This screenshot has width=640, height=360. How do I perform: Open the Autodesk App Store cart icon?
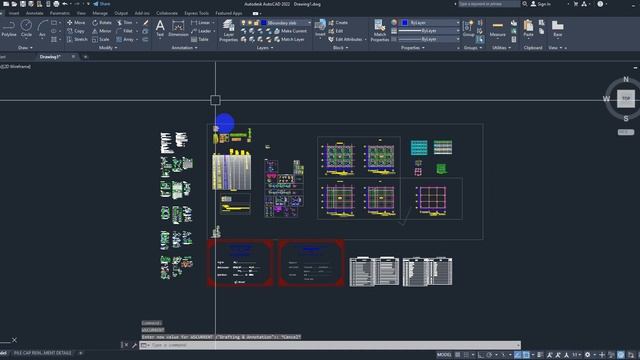click(576, 4)
